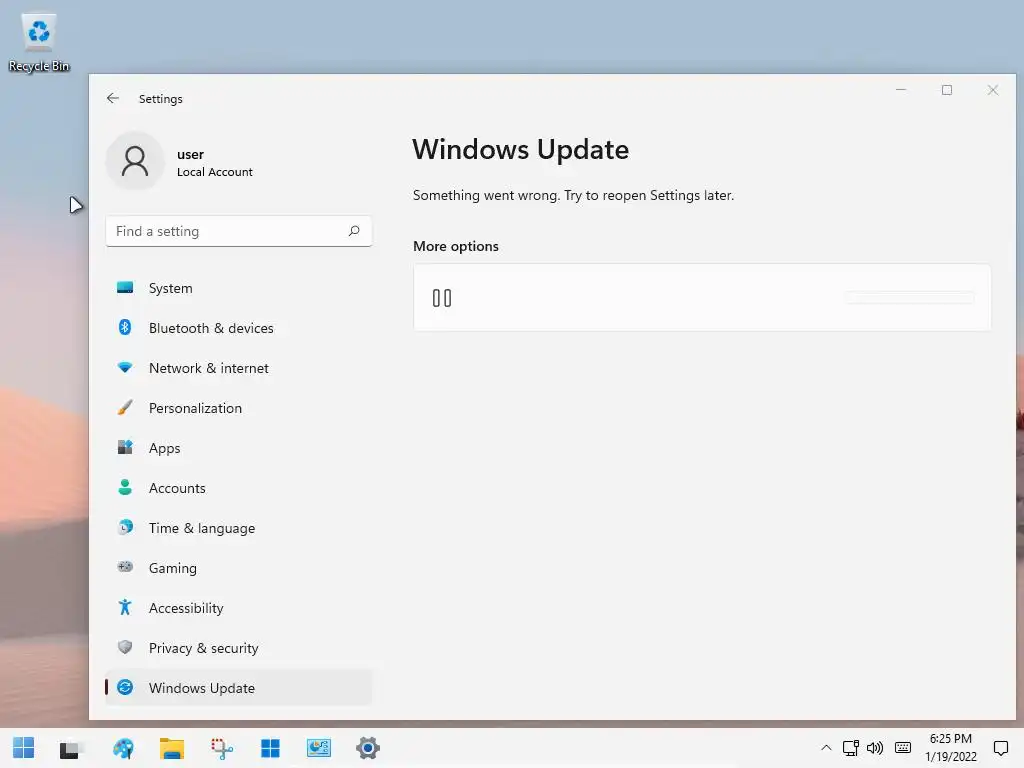Open File Explorer from the taskbar
Viewport: 1024px width, 768px height.
click(x=172, y=748)
